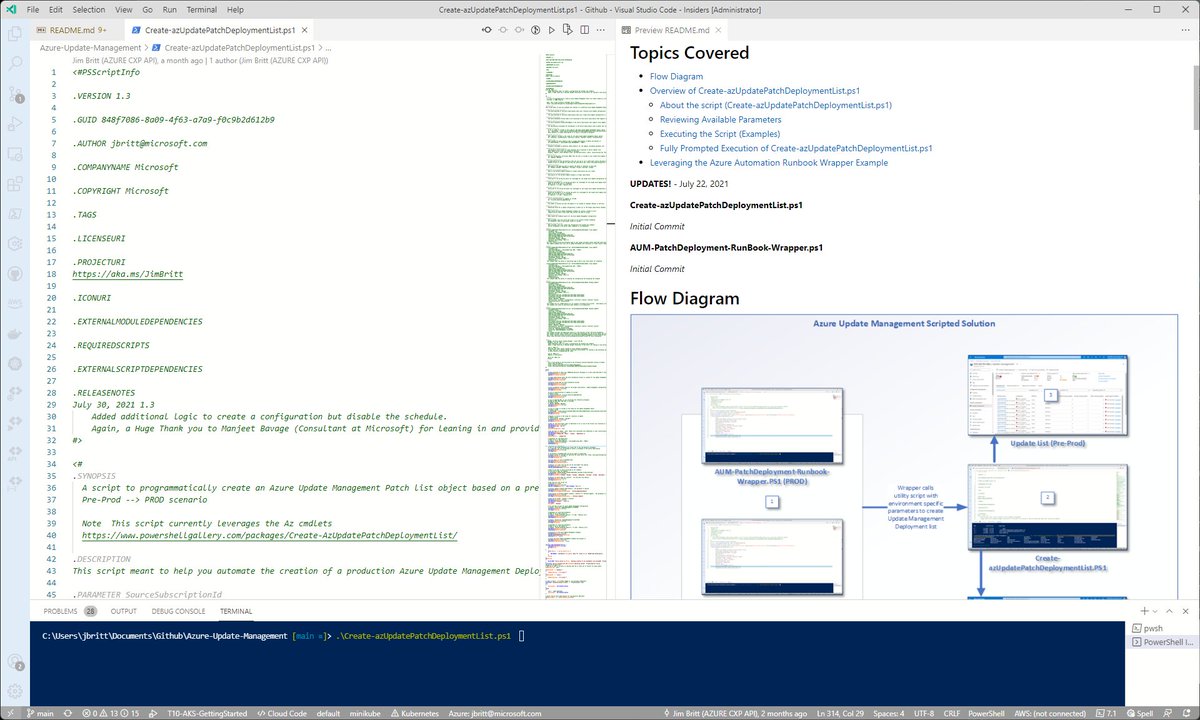Open the GitHub view in activity bar

(15, 274)
